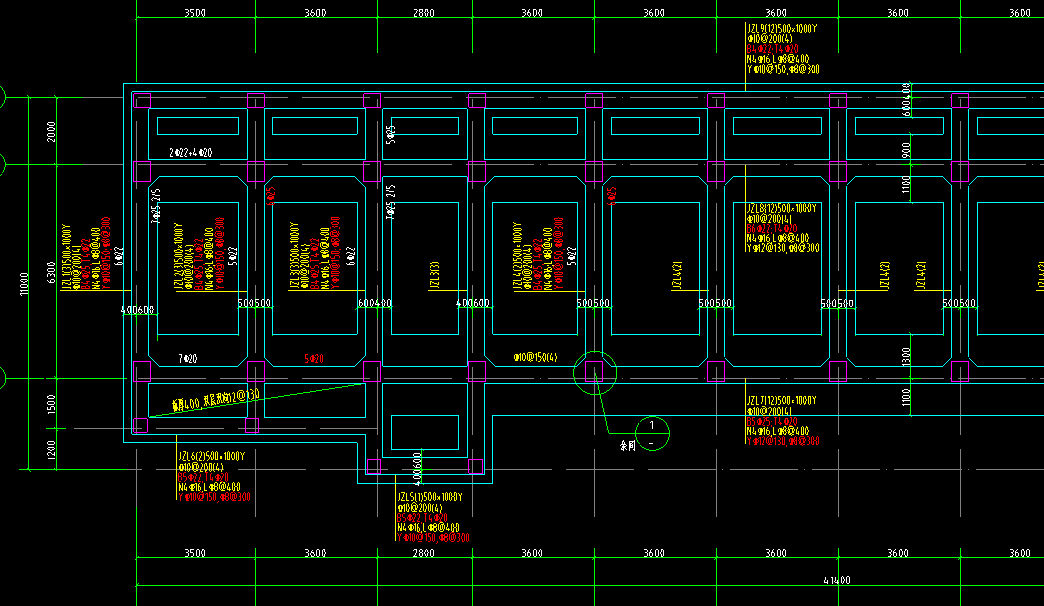Click the 600 400 beam width dimension

point(375,303)
